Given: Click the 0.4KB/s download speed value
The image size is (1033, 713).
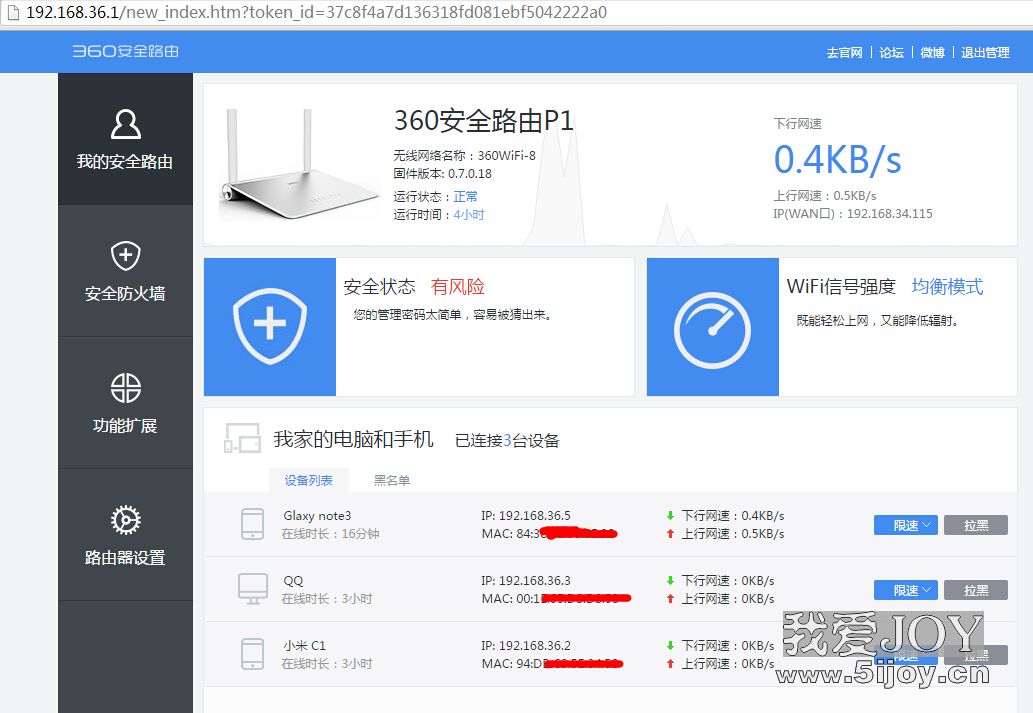Looking at the screenshot, I should coord(837,159).
